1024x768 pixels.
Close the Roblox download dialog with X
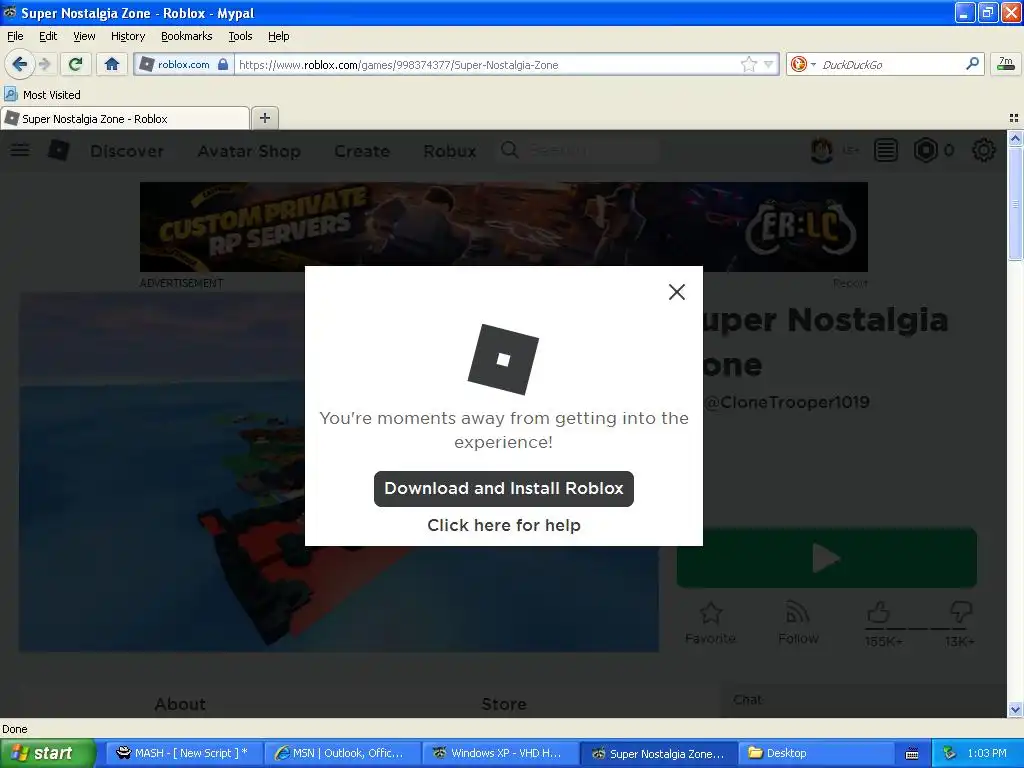(677, 292)
